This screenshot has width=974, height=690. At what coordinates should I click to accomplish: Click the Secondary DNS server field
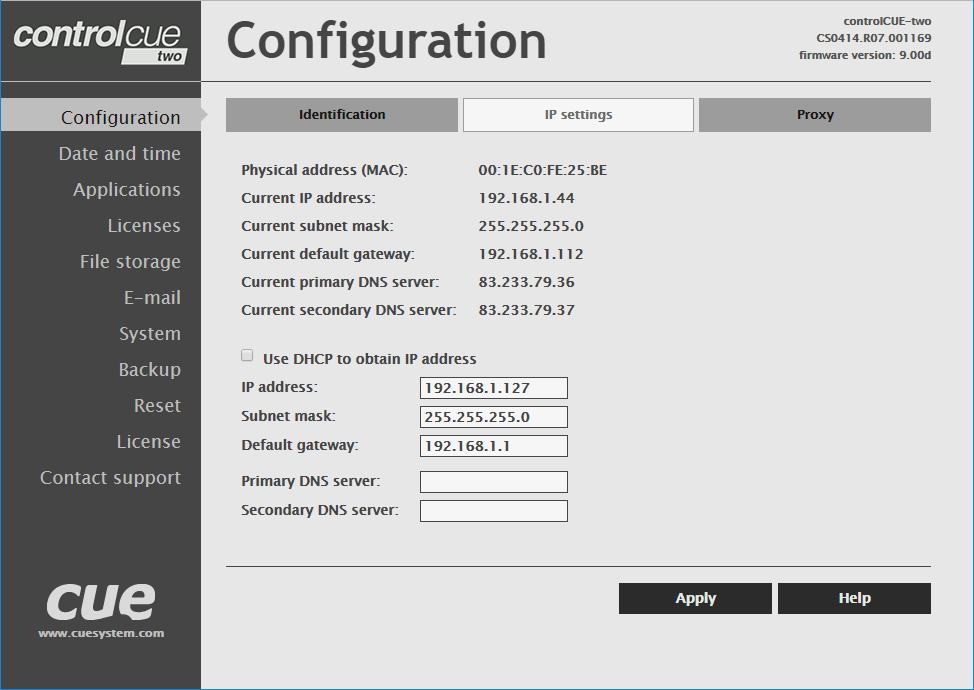click(x=494, y=511)
